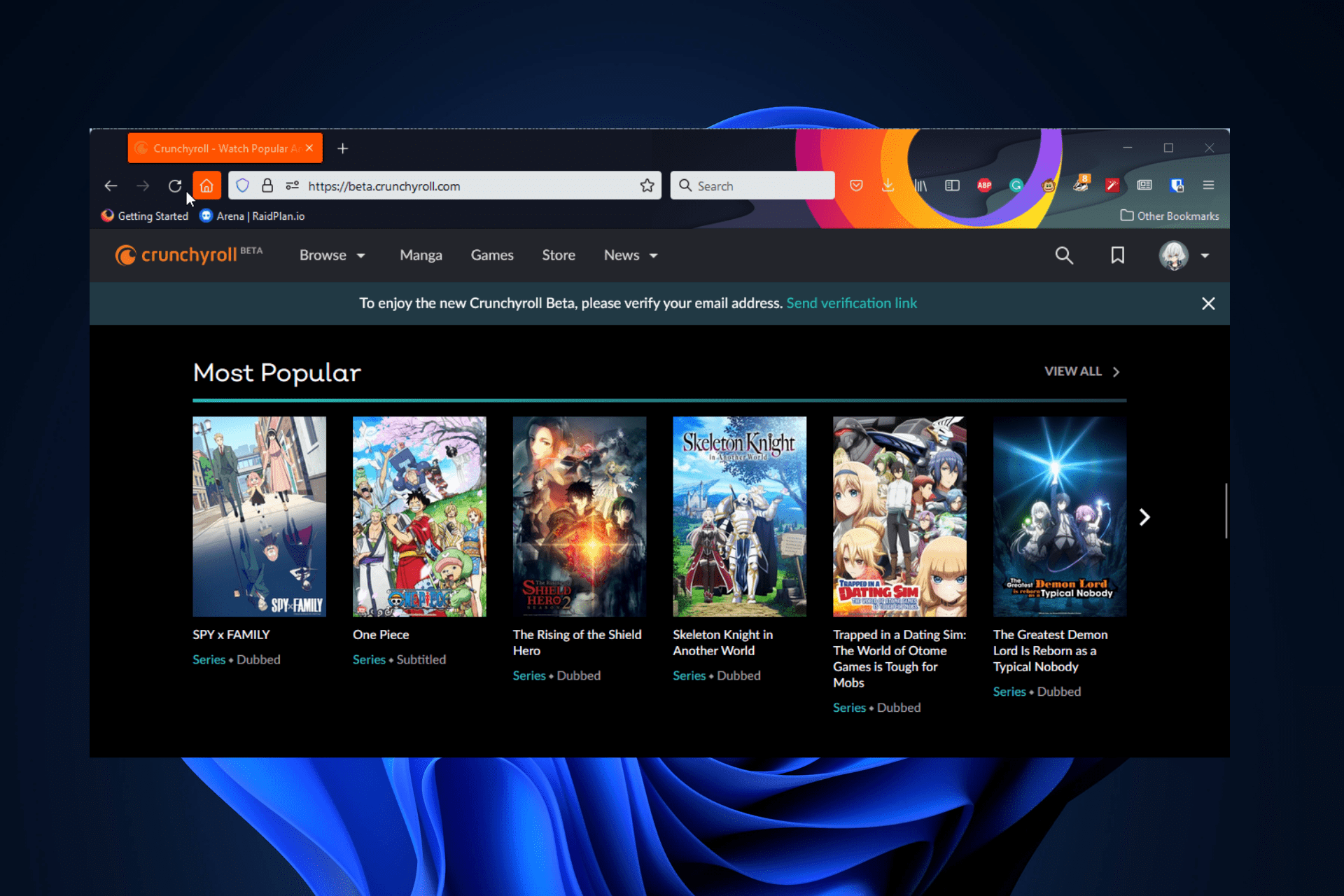Open the Bitwarden shield lock extension
Screen dimensions: 1344x896
click(x=1177, y=185)
